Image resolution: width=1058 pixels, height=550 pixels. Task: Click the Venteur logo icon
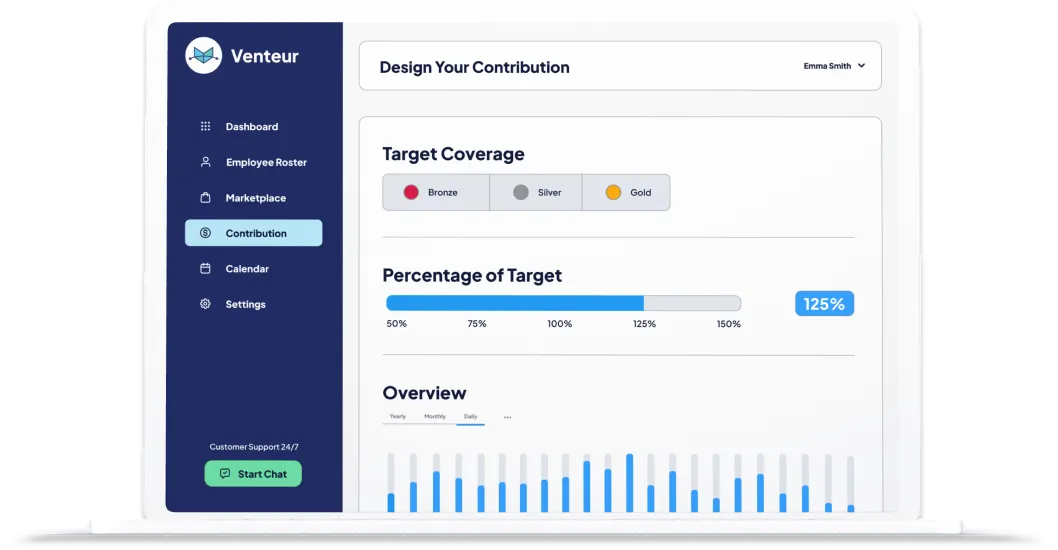203,56
